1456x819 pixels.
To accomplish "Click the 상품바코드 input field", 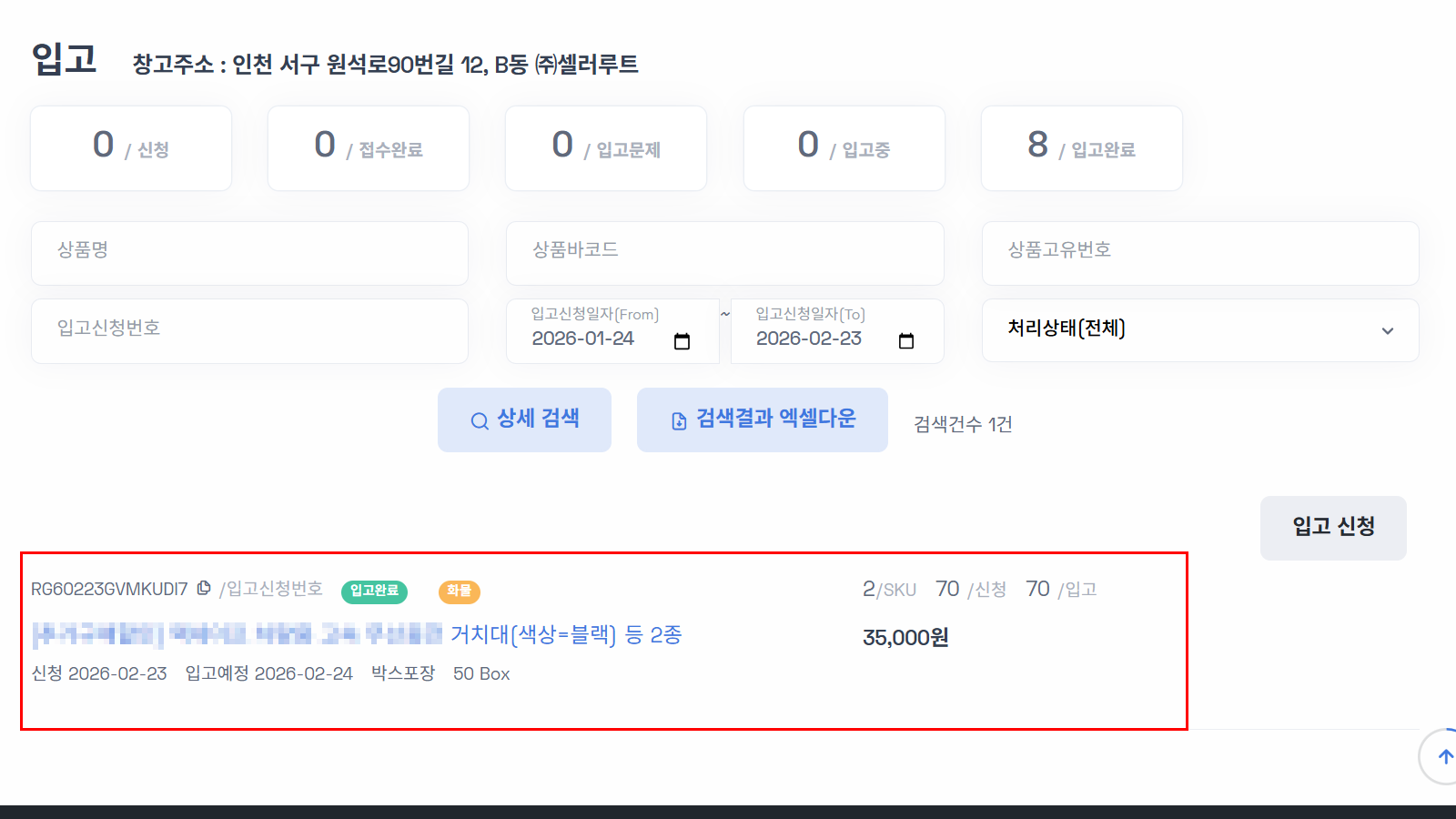I will (725, 253).
